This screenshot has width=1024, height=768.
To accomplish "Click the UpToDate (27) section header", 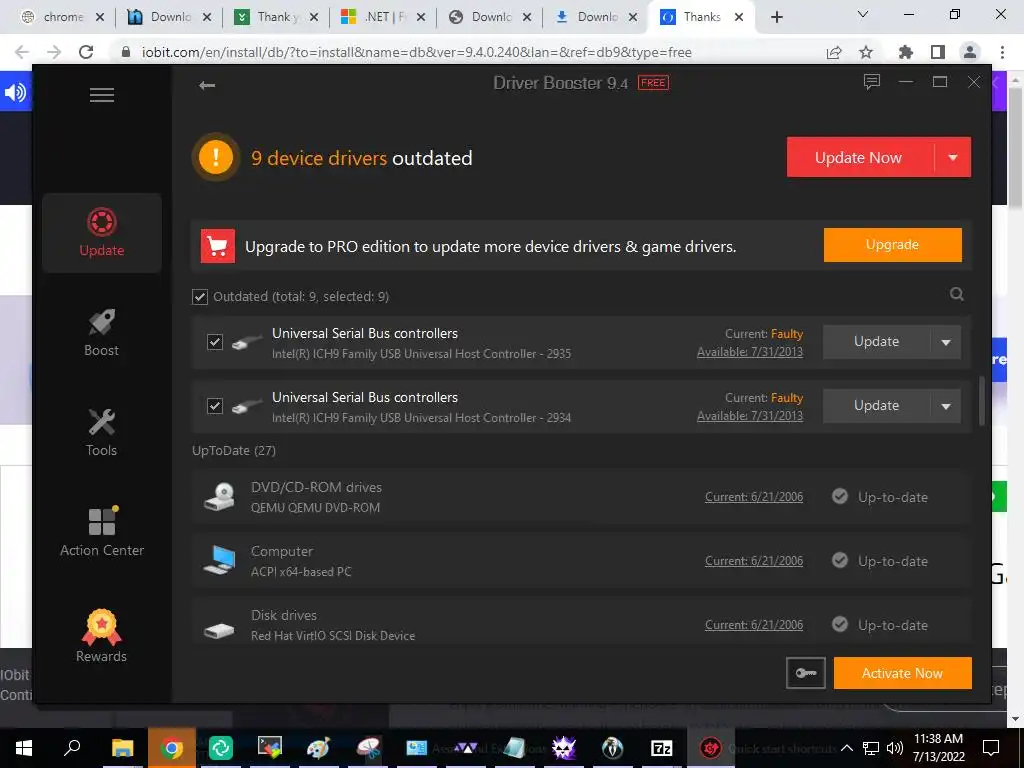I will point(234,451).
